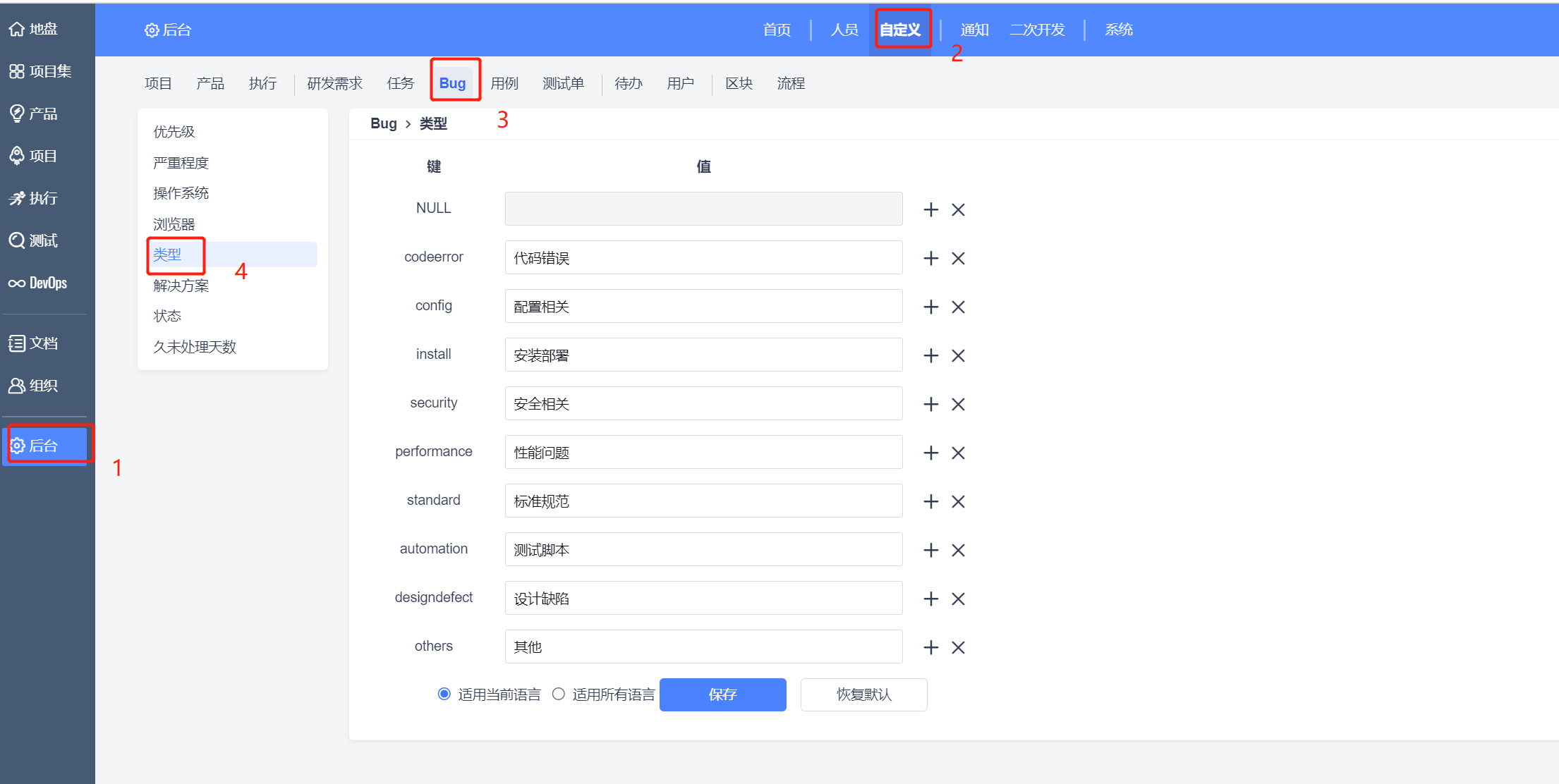Delete the config row with X icon
This screenshot has width=1559, height=784.
[958, 307]
